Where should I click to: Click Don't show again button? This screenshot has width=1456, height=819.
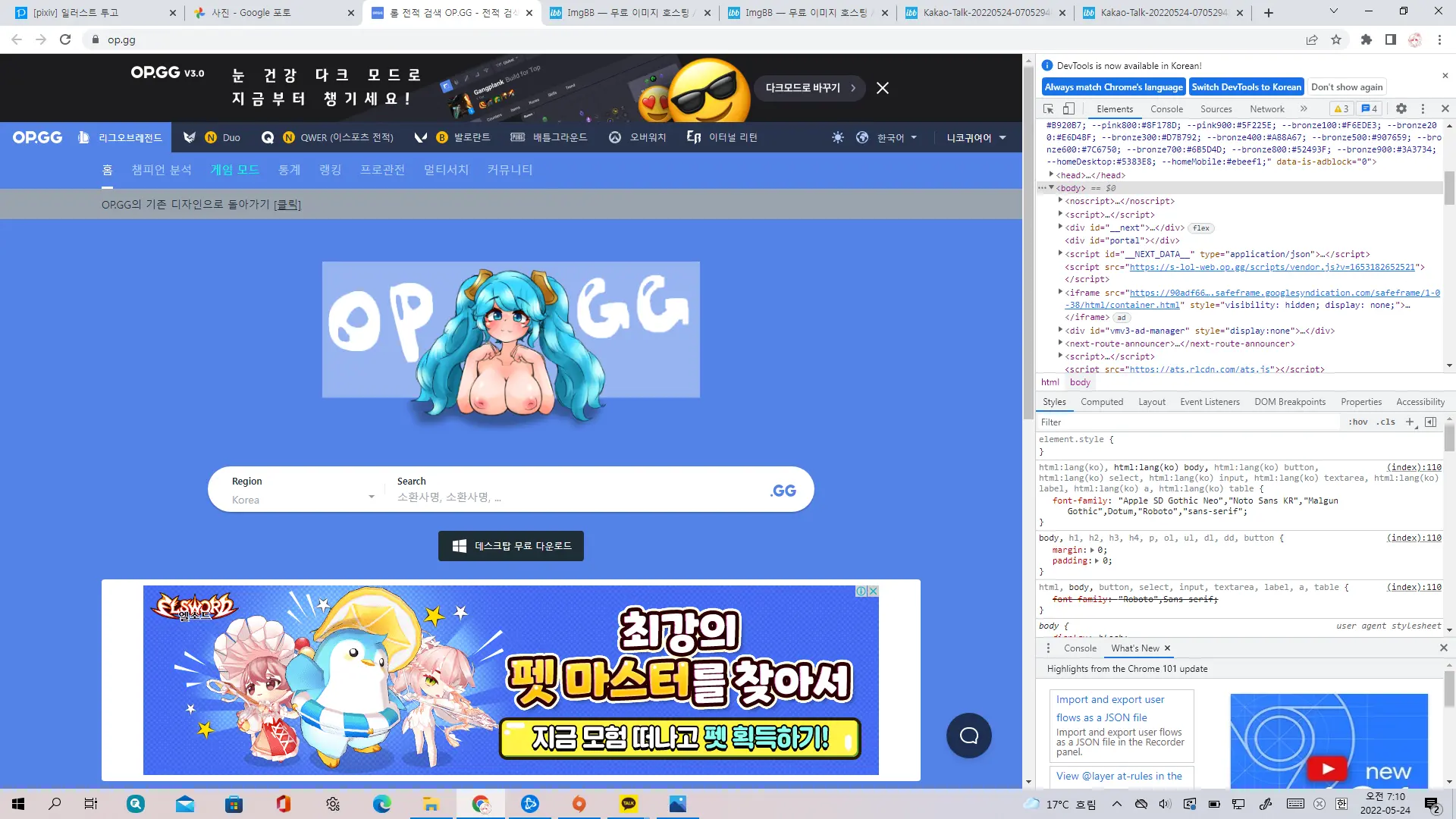(1347, 87)
